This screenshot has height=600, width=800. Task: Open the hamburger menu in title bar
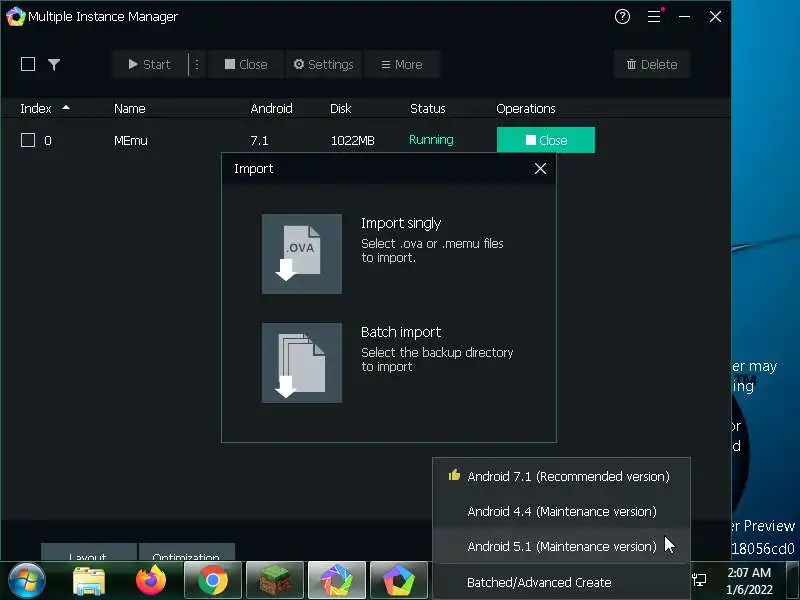(x=654, y=16)
